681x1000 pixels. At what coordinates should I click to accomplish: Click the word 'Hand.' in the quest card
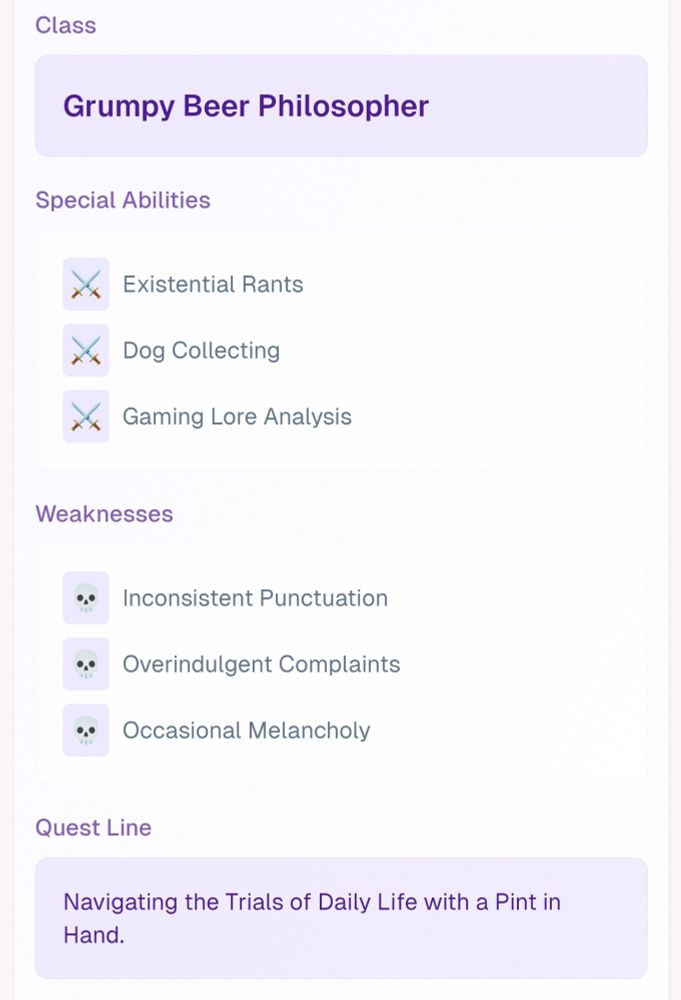point(94,936)
